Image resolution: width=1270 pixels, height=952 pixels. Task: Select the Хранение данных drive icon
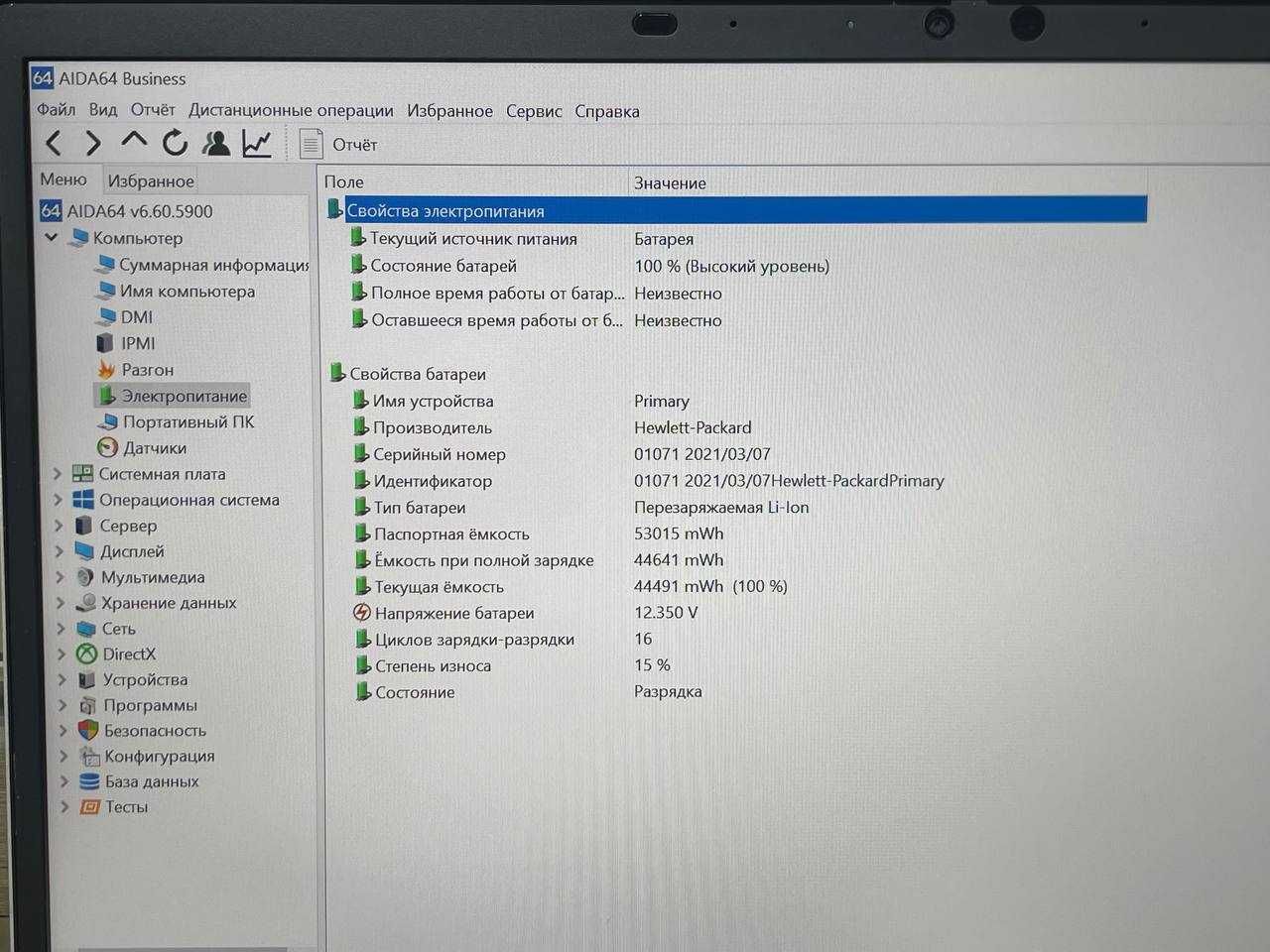pyautogui.click(x=86, y=602)
